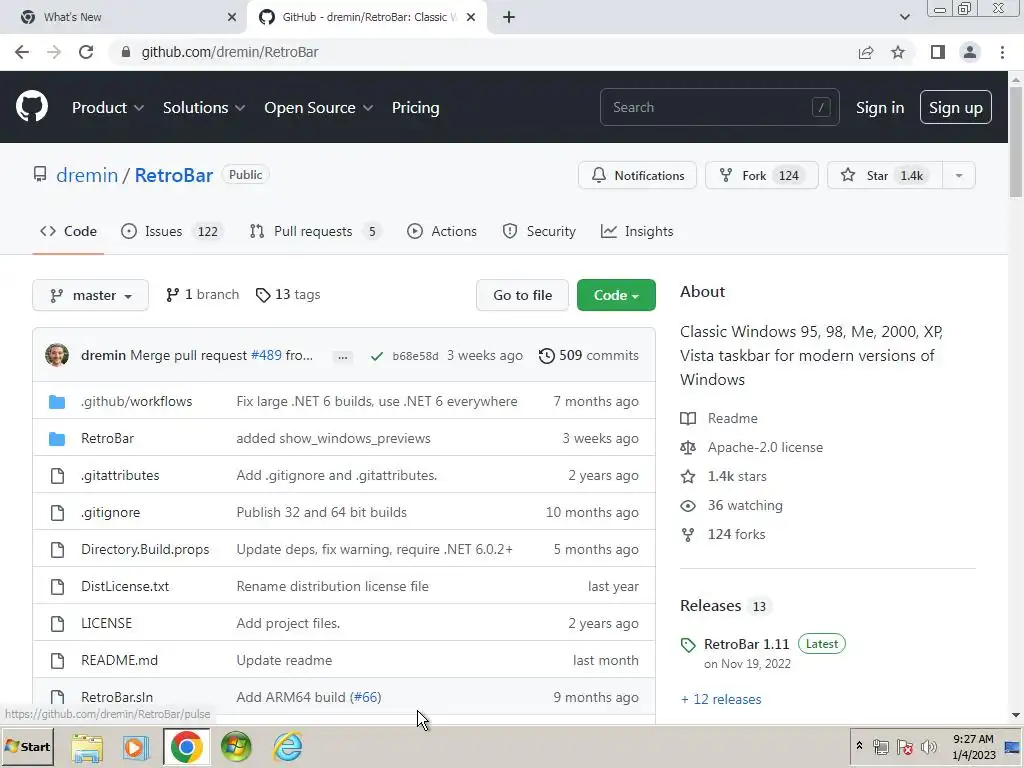1024x768 pixels.
Task: Open Chrome profile avatar icon
Action: [x=970, y=52]
